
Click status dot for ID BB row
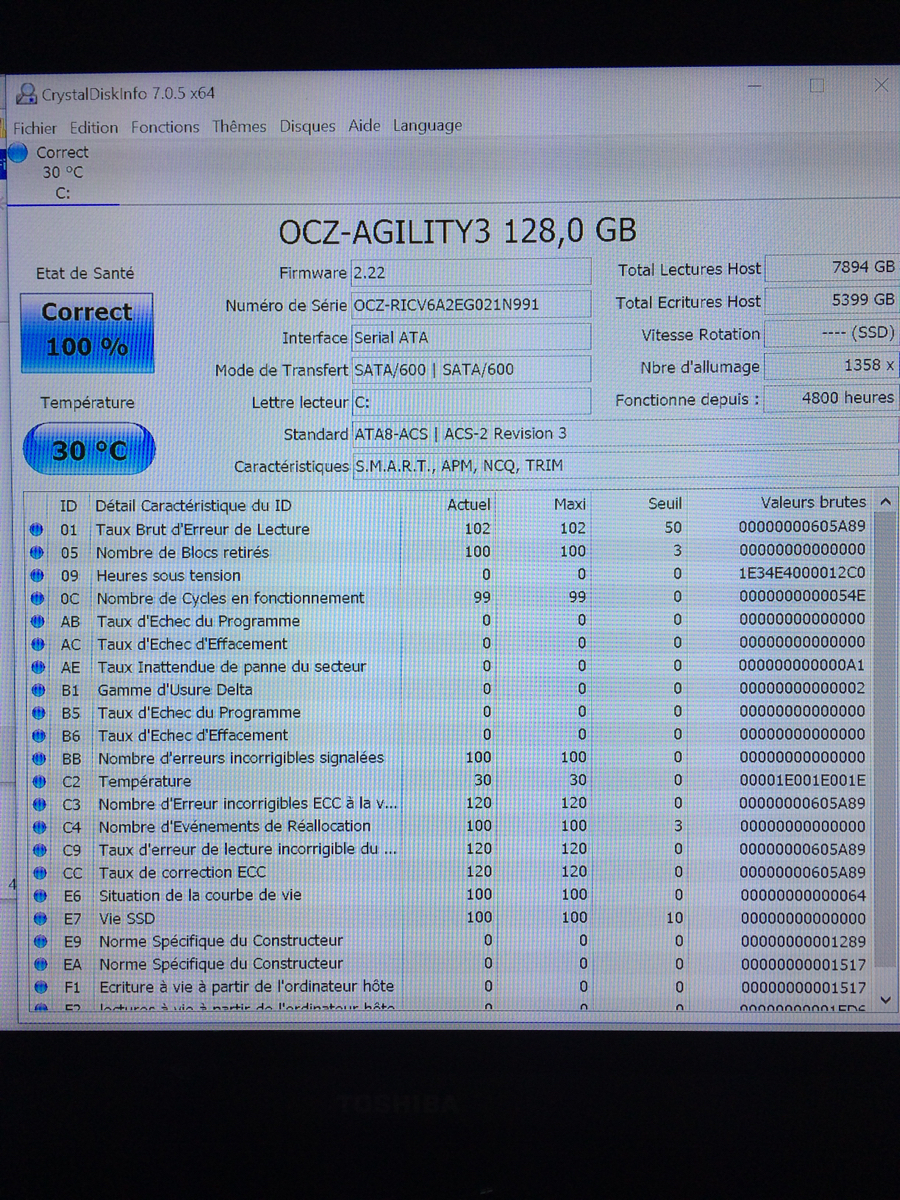pos(39,758)
